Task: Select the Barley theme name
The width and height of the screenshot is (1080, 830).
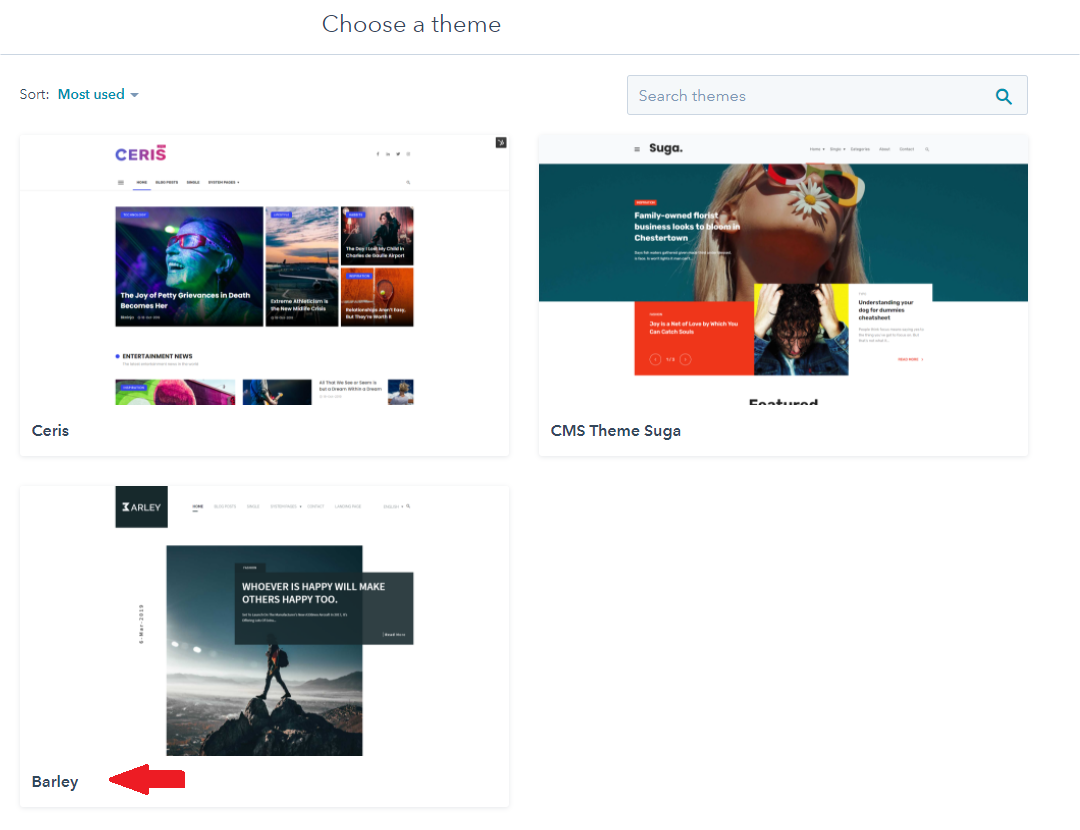Action: point(55,782)
